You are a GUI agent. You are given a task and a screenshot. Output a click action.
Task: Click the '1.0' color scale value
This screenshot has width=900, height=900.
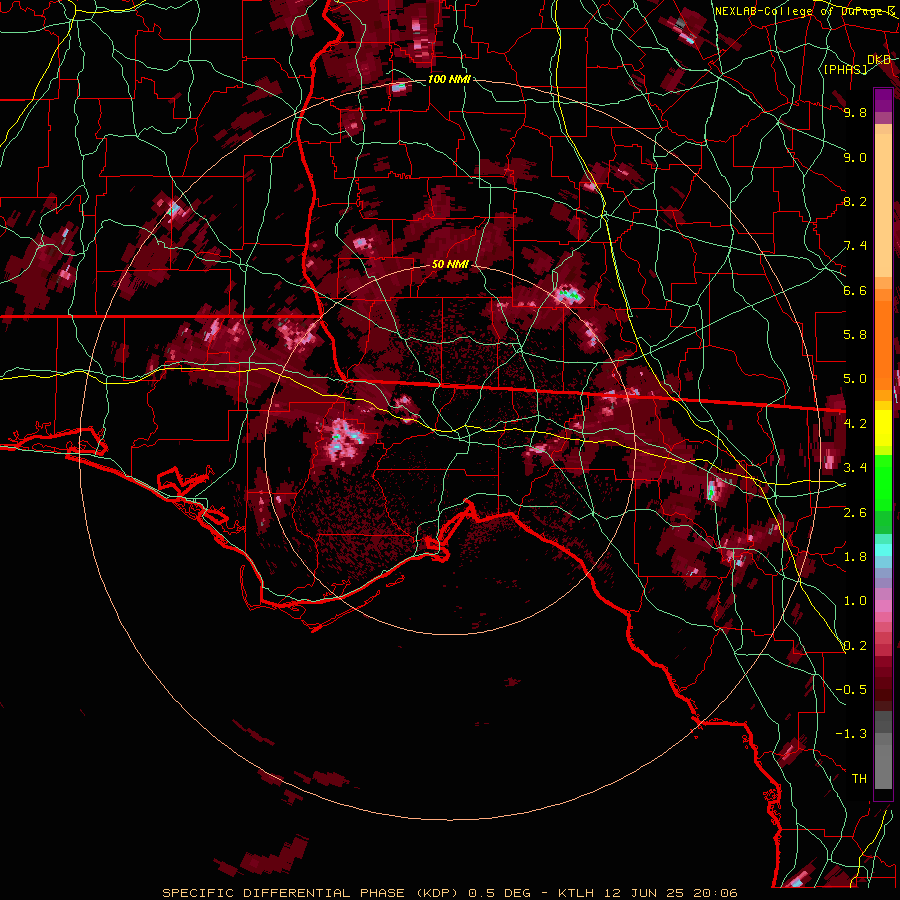(855, 601)
